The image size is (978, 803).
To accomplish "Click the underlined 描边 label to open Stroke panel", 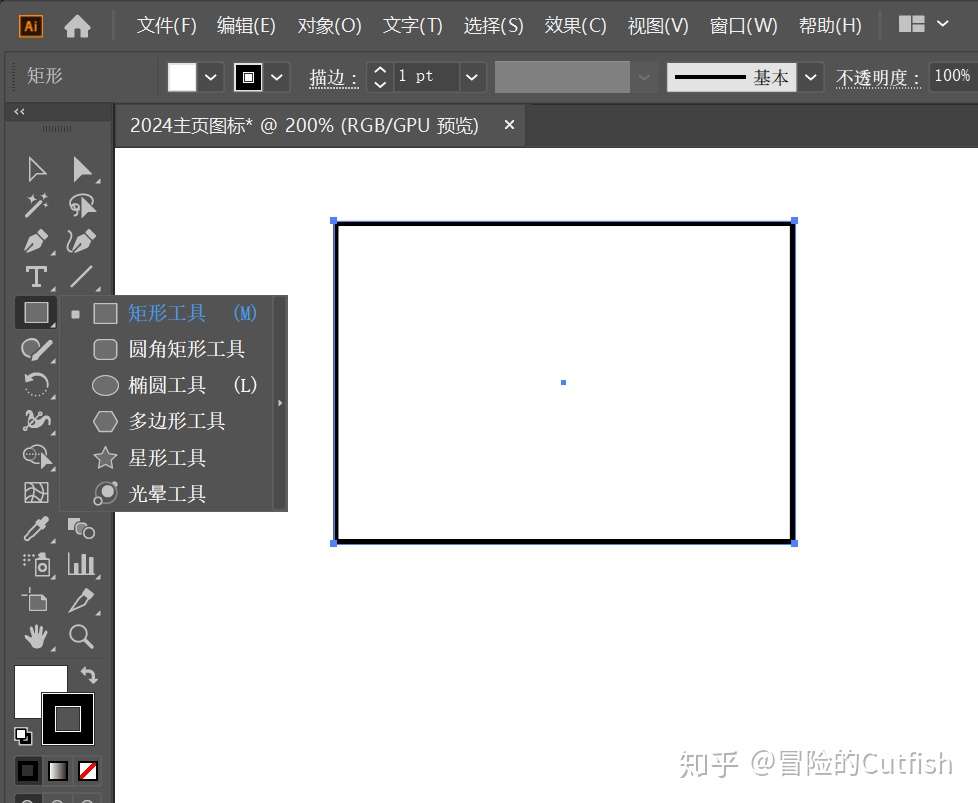I will [x=333, y=77].
